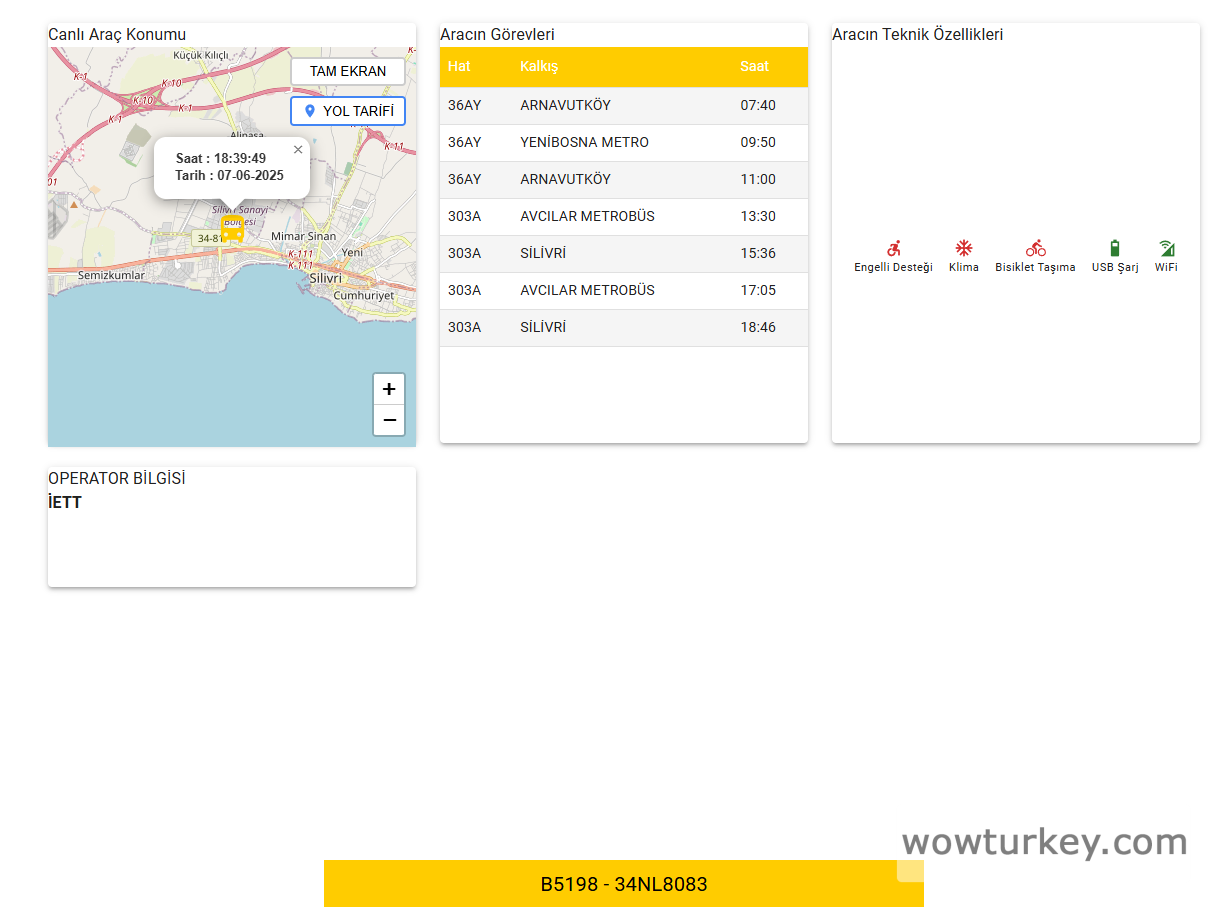This screenshot has height=907, width=1215.
Task: Click the Hat column header
Action: (x=459, y=66)
